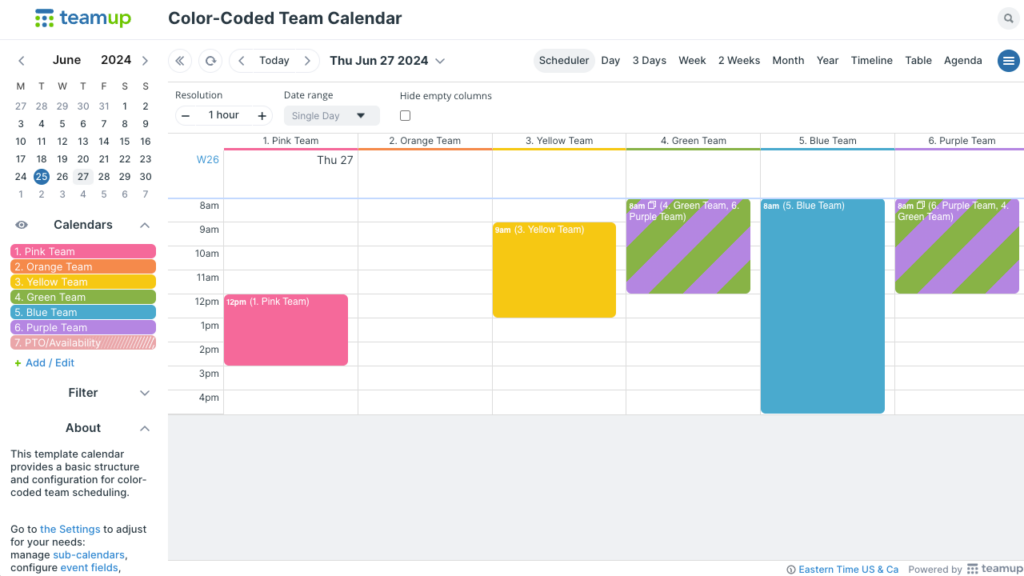This screenshot has height=576, width=1024.
Task: Open the Pink Team event at 12pm
Action: coord(288,330)
